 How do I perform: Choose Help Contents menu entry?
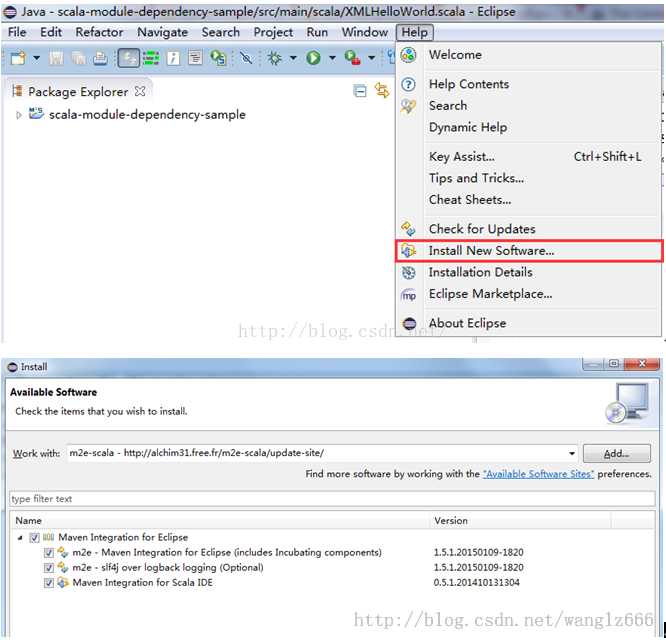point(529,84)
